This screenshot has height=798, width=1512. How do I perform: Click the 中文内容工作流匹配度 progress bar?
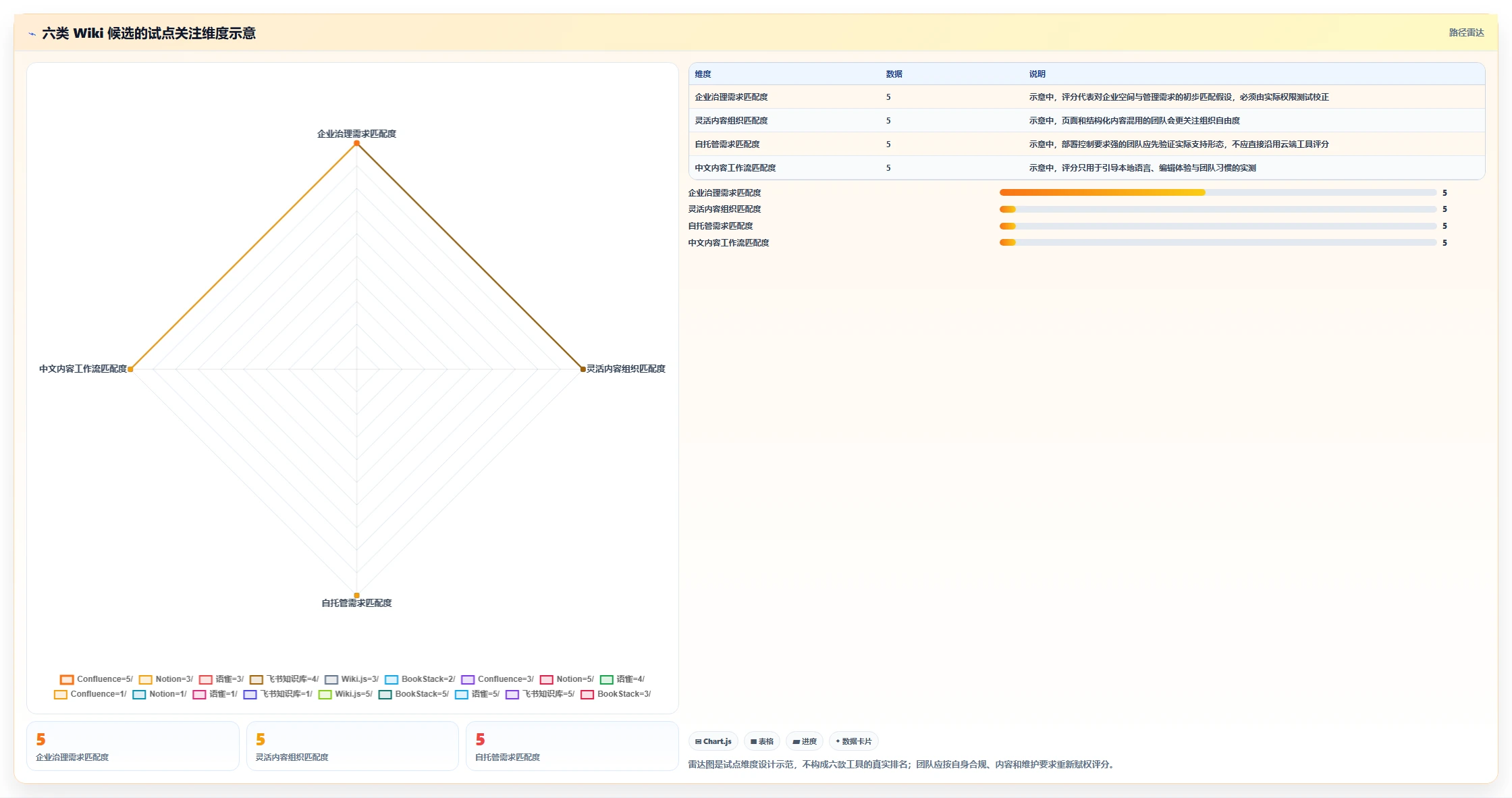click(1218, 243)
